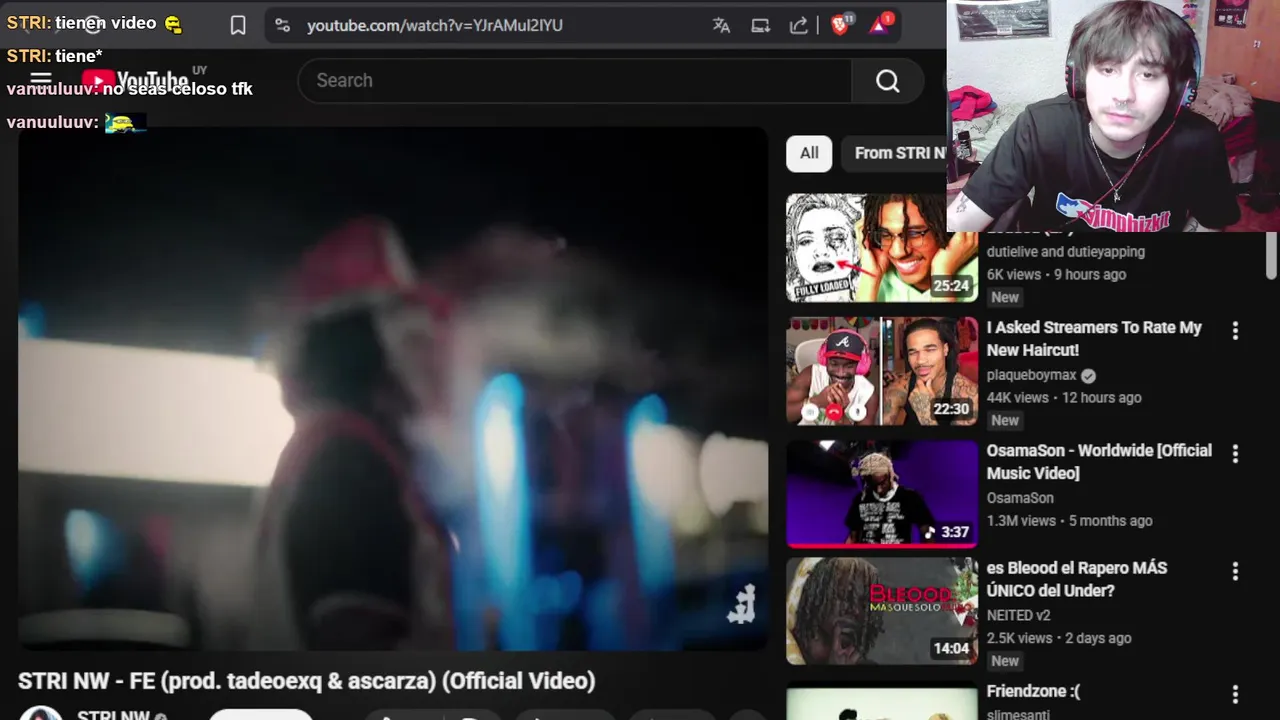Click the magnifier search button
The height and width of the screenshot is (720, 1280).
coord(887,81)
